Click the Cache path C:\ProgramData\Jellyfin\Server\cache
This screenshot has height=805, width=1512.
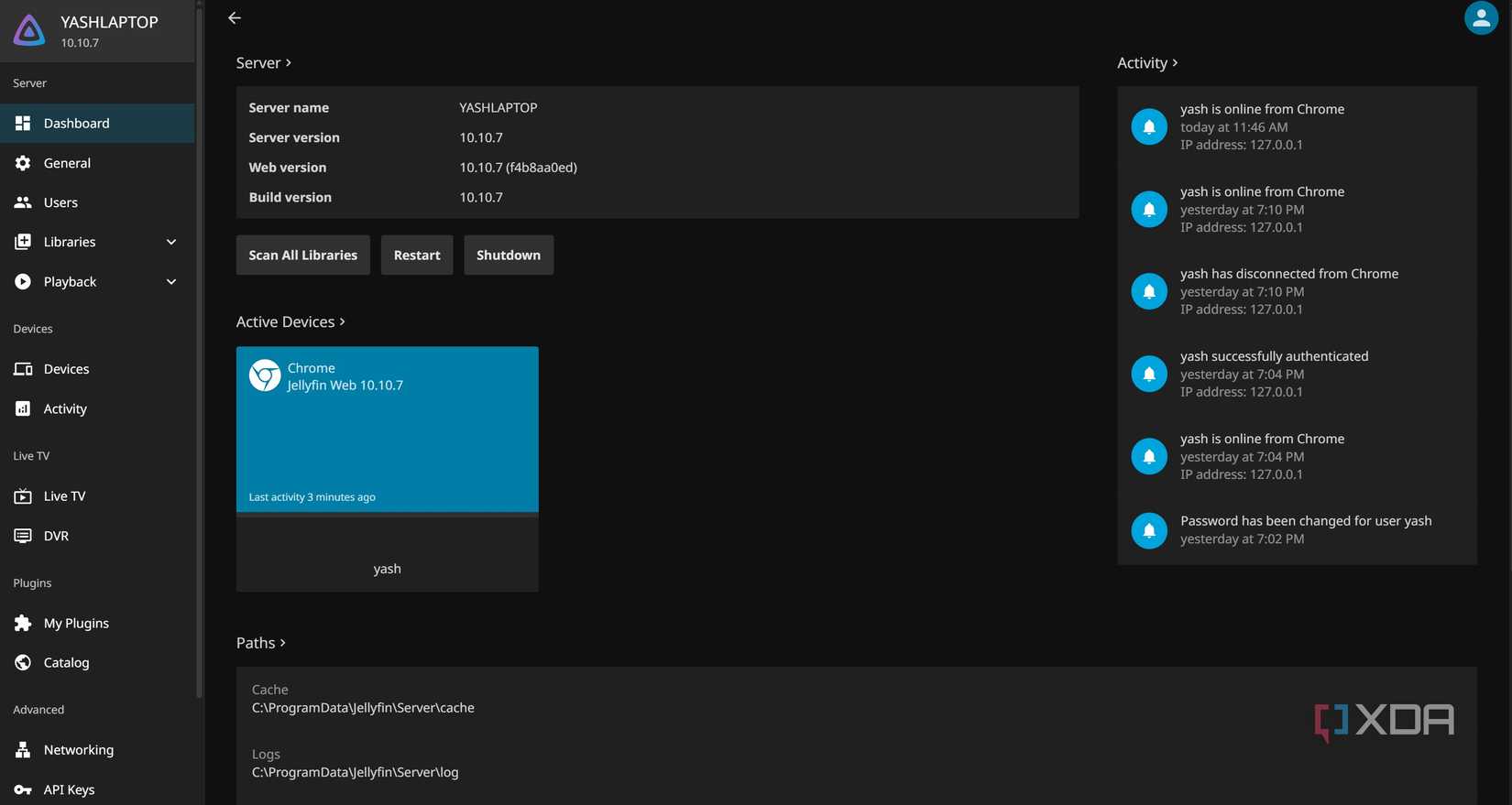[363, 708]
